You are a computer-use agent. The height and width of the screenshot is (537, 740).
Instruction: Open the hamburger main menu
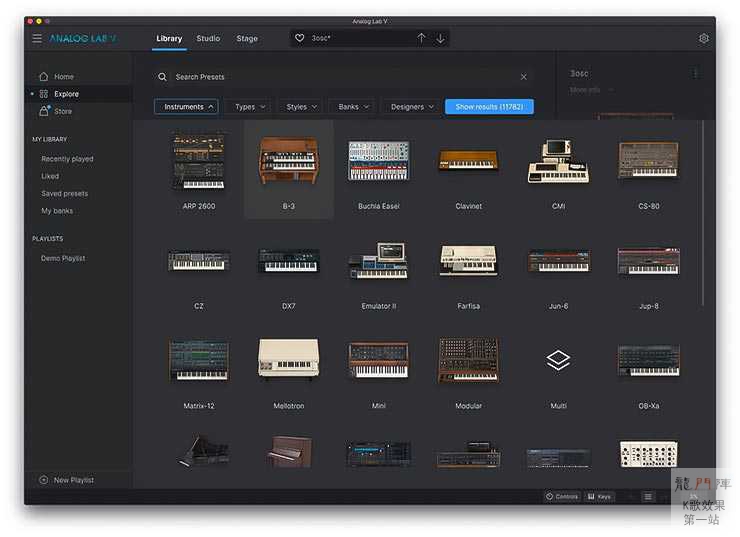click(37, 38)
